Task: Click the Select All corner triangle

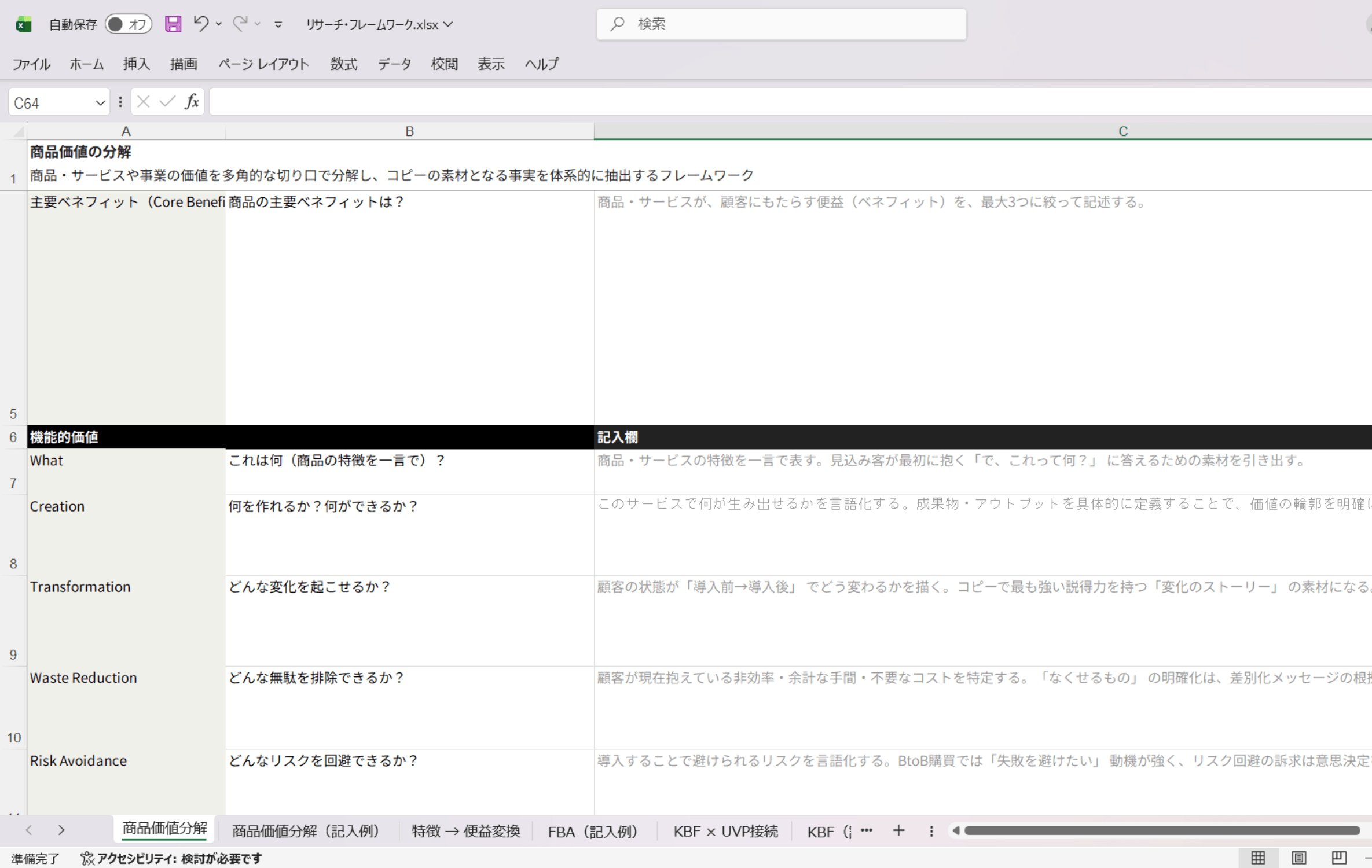Action: coord(19,131)
